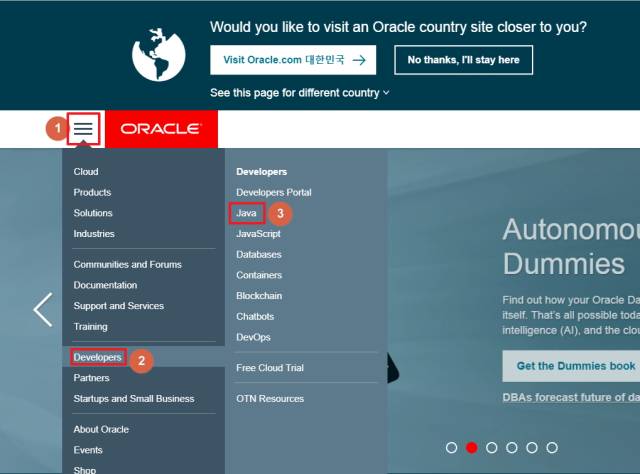Screen dimensions: 640x474
Task: Select first carousel dot
Action: coord(451,448)
